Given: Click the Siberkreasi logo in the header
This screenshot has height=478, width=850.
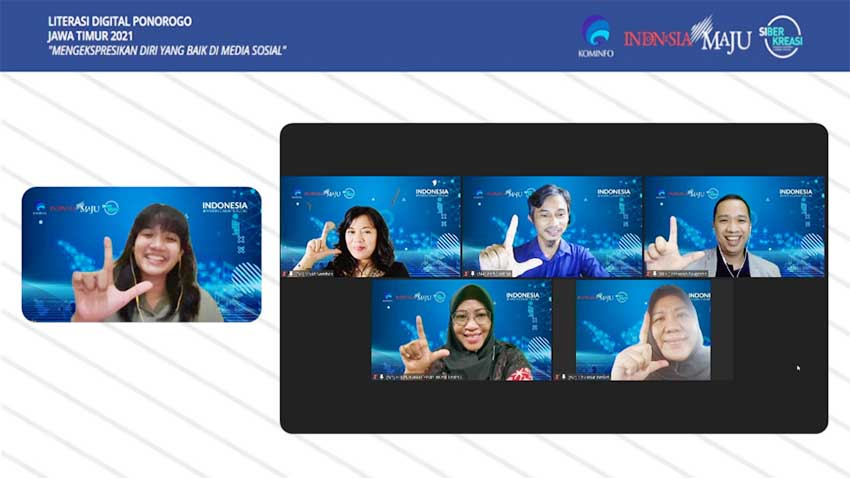Looking at the screenshot, I should click(x=783, y=36).
